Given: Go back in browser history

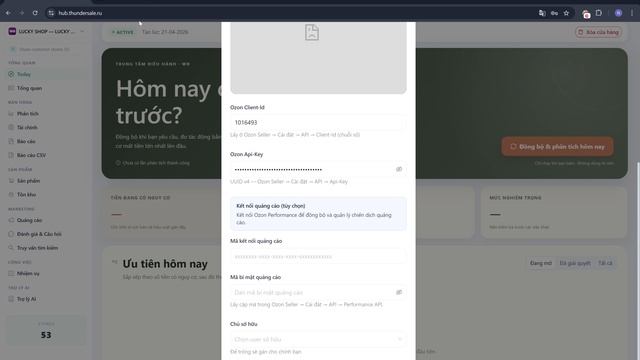Looking at the screenshot, I should pyautogui.click(x=8, y=13).
